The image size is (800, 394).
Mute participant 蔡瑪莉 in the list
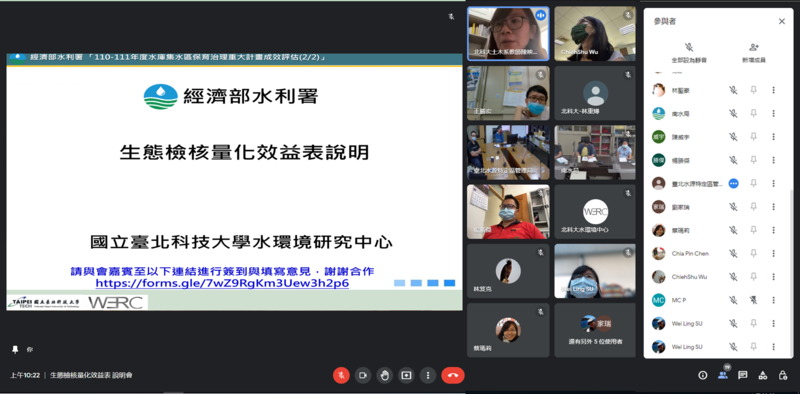pos(733,230)
